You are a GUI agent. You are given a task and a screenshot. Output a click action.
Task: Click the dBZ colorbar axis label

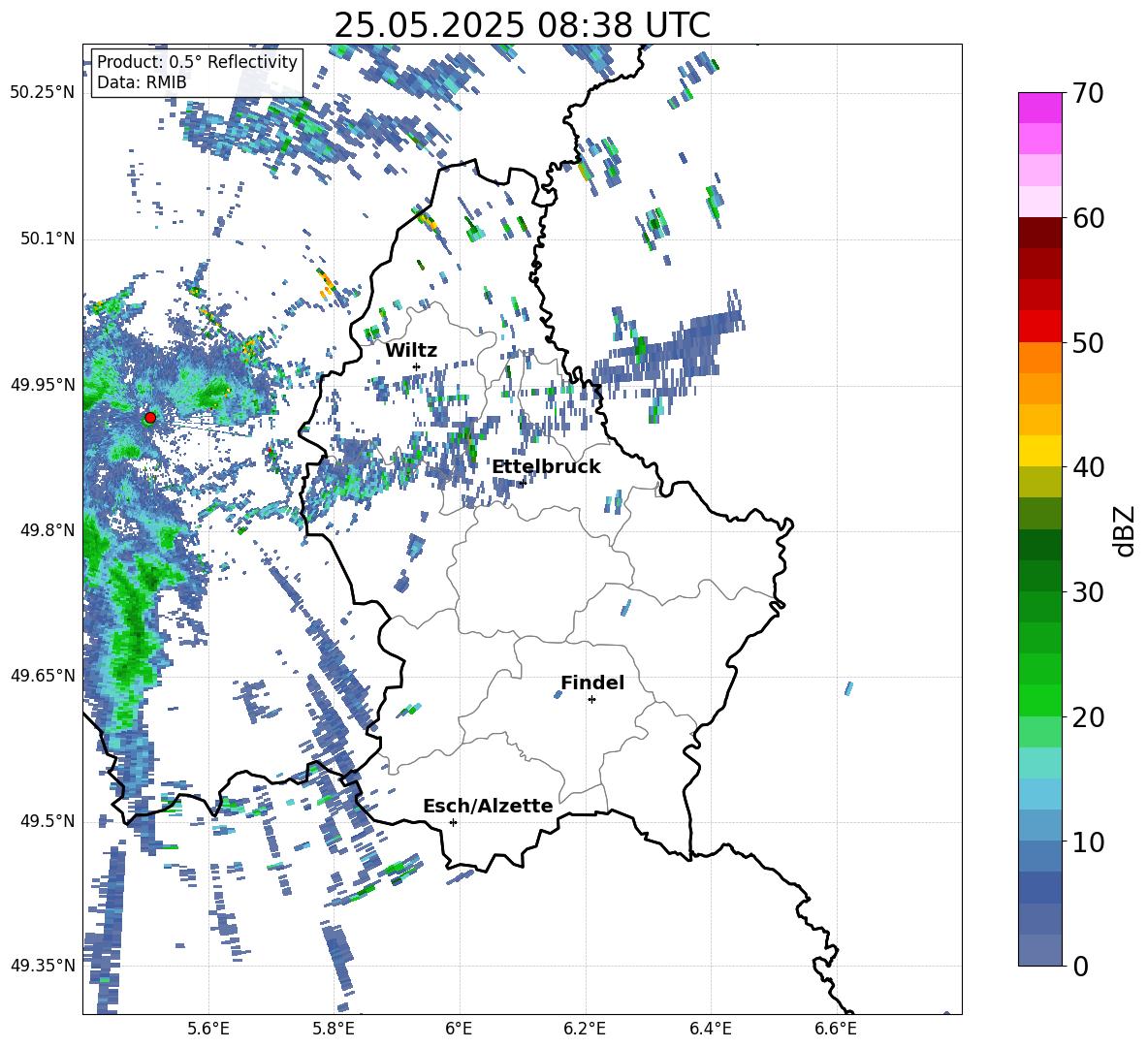1125,530
